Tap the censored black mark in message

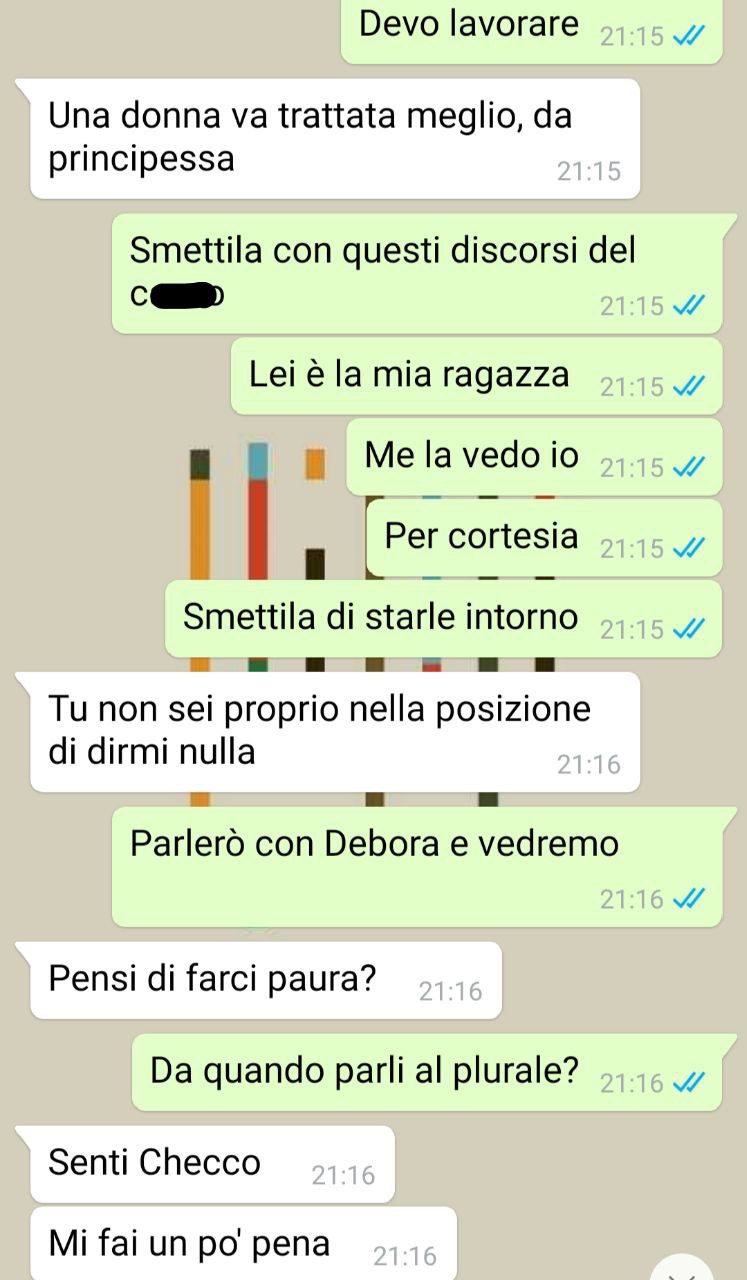185,295
